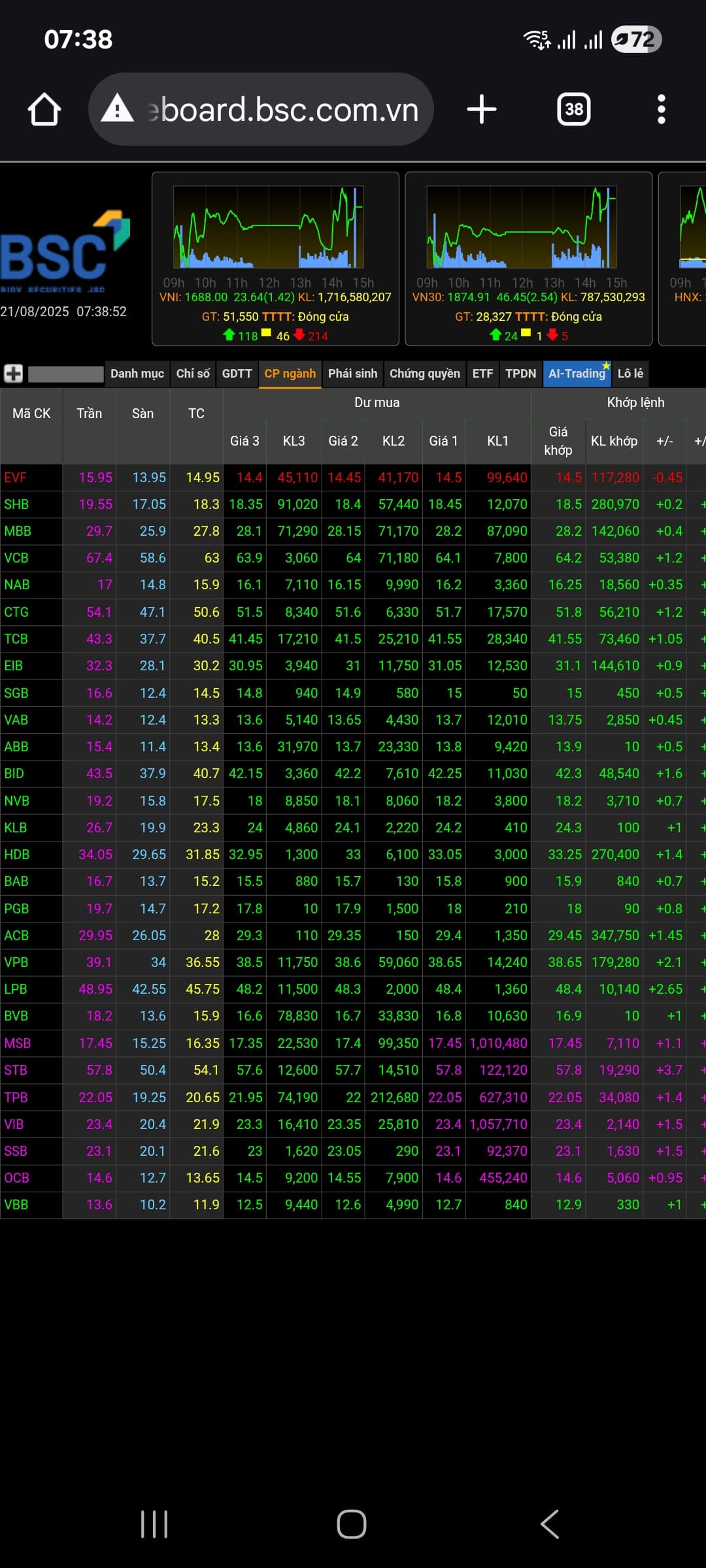Viewport: 706px width, 1568px height.
Task: Select the SGB stock code
Action: tap(16, 693)
